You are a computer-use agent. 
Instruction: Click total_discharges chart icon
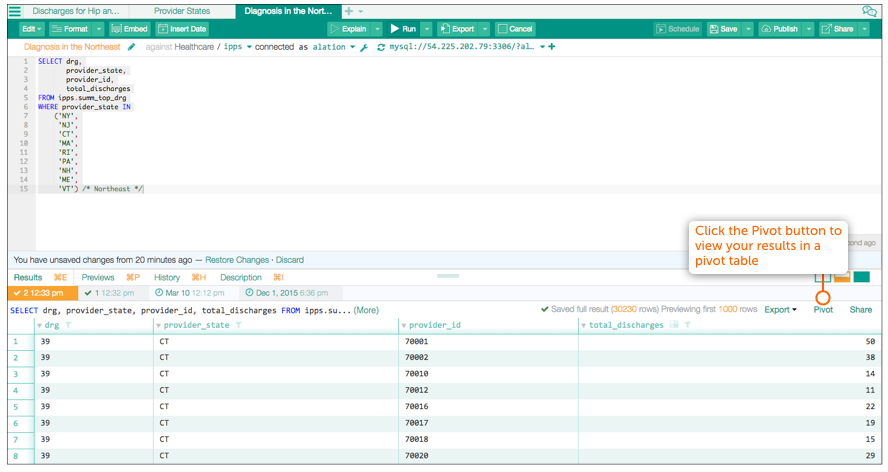coord(674,325)
